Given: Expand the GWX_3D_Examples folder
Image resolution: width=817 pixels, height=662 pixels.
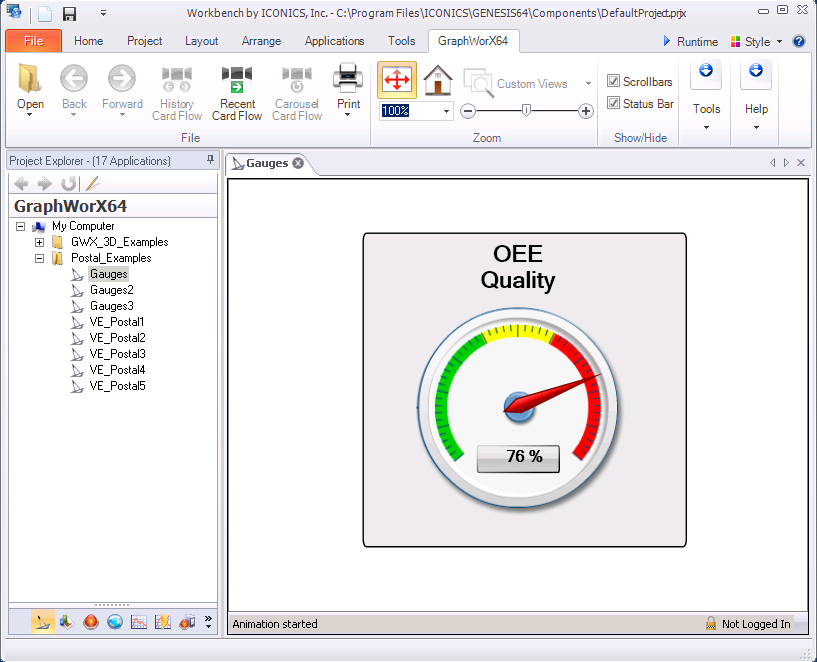Looking at the screenshot, I should [x=39, y=242].
